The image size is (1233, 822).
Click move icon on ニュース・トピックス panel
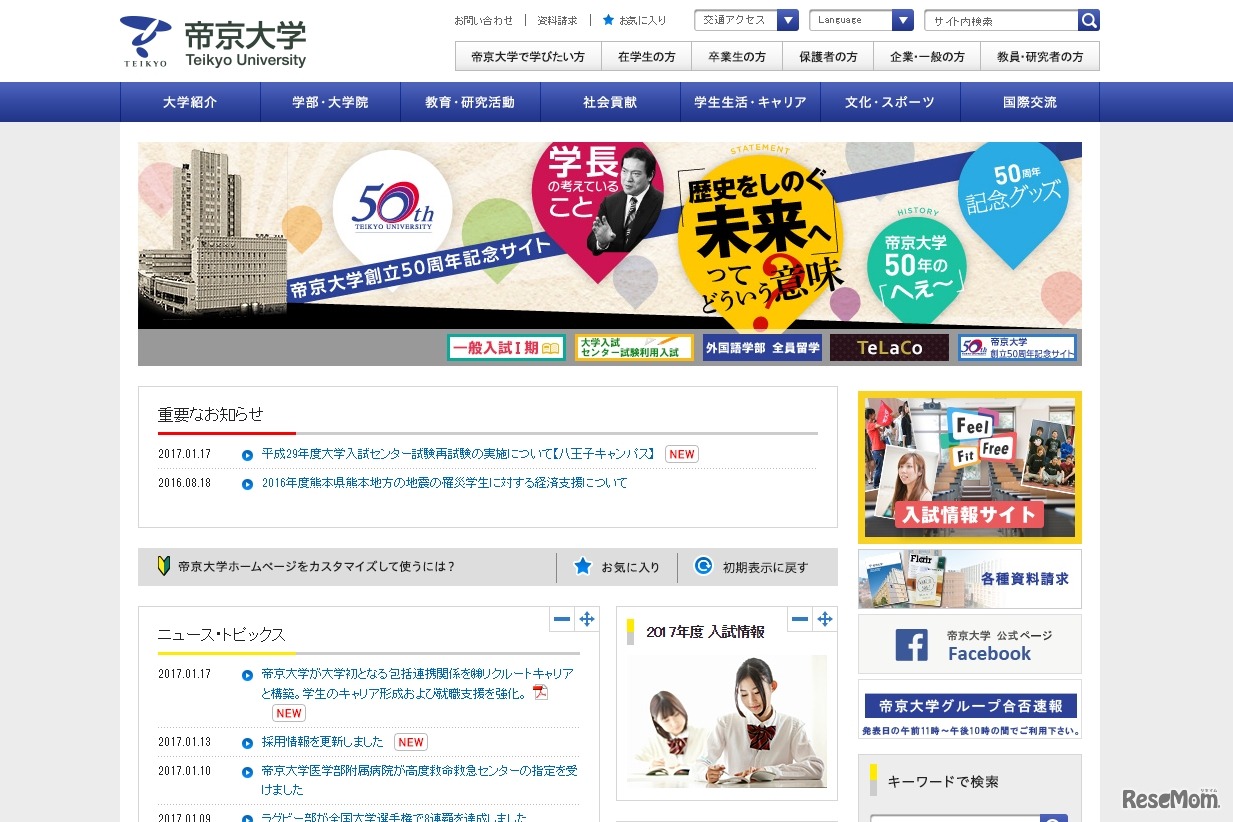coord(587,620)
